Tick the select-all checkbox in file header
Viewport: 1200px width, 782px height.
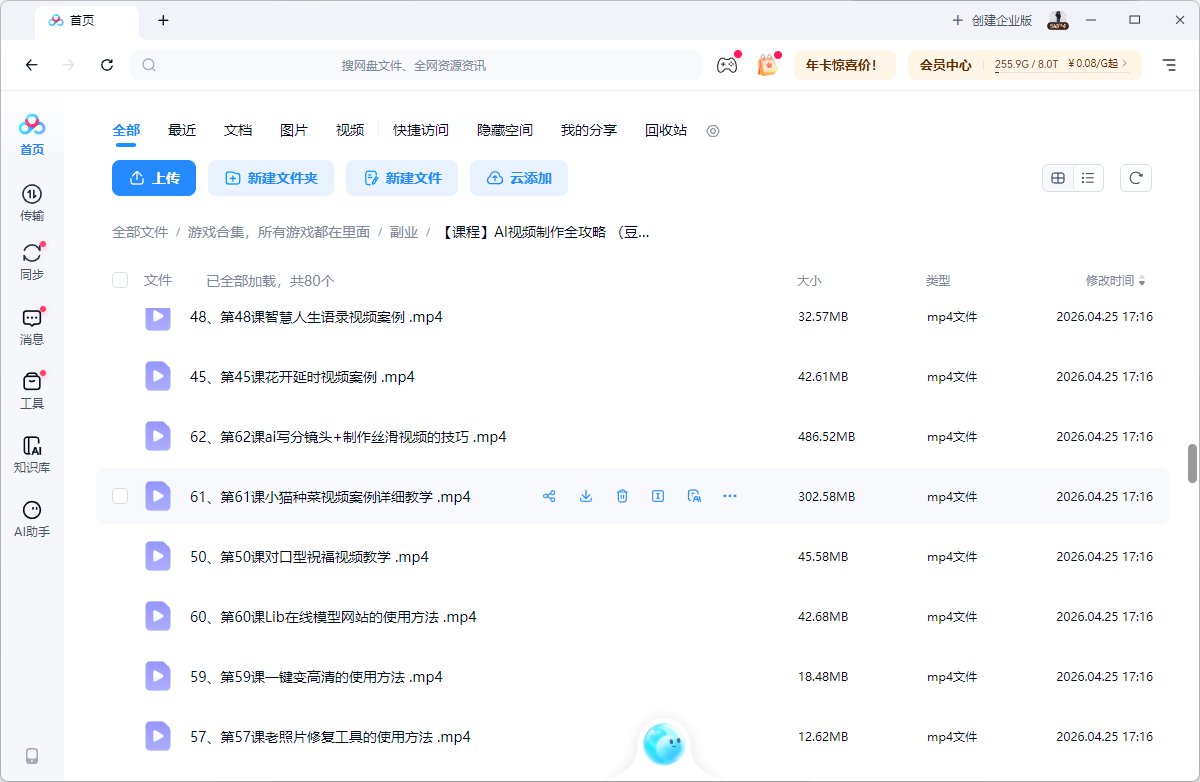(120, 281)
